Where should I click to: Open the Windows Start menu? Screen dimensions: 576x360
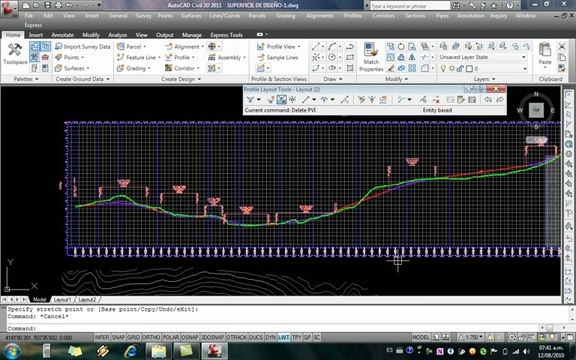(11, 351)
